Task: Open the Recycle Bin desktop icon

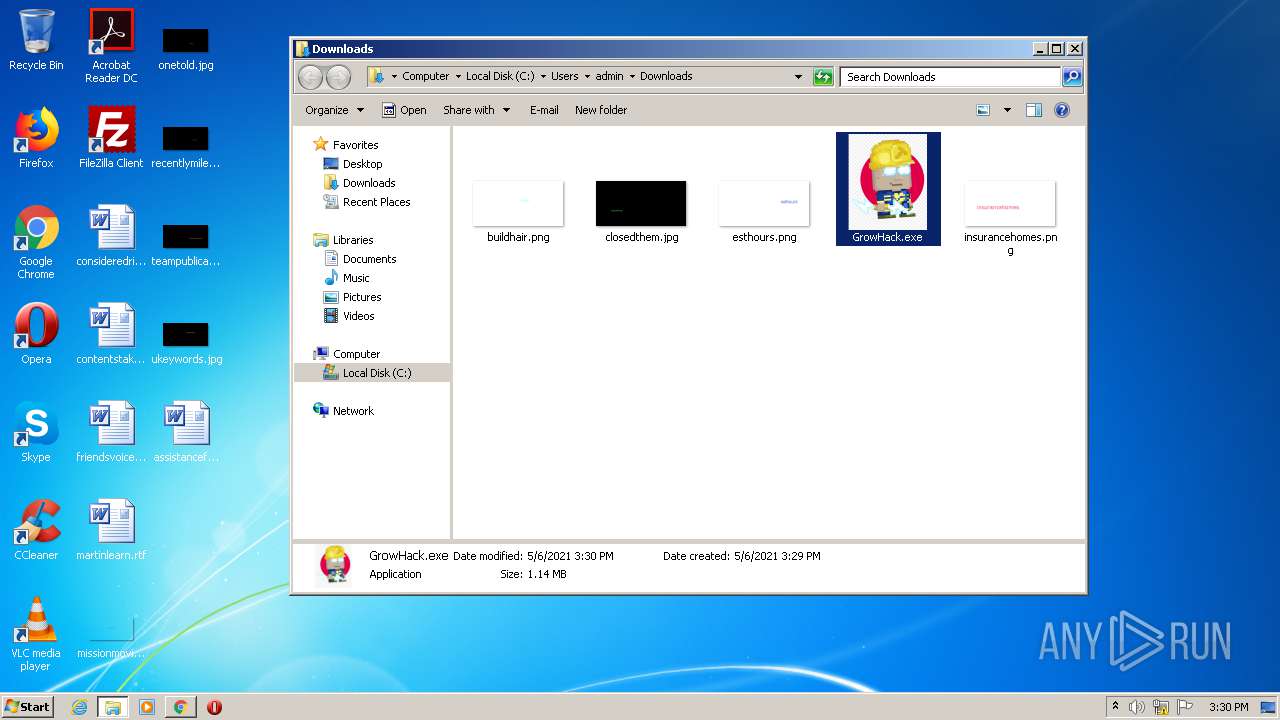Action: tap(36, 40)
